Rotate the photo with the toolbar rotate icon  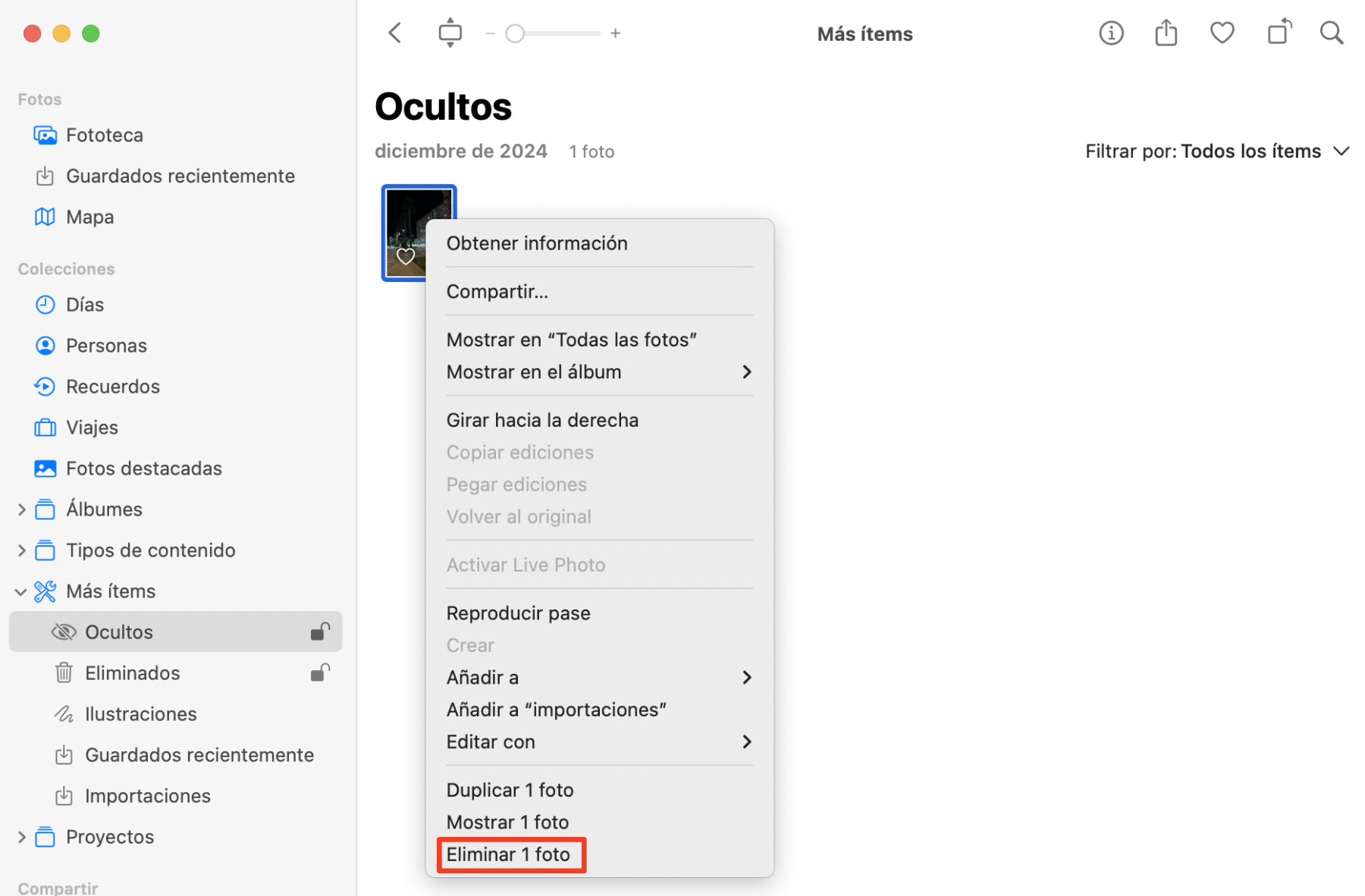coord(1279,33)
